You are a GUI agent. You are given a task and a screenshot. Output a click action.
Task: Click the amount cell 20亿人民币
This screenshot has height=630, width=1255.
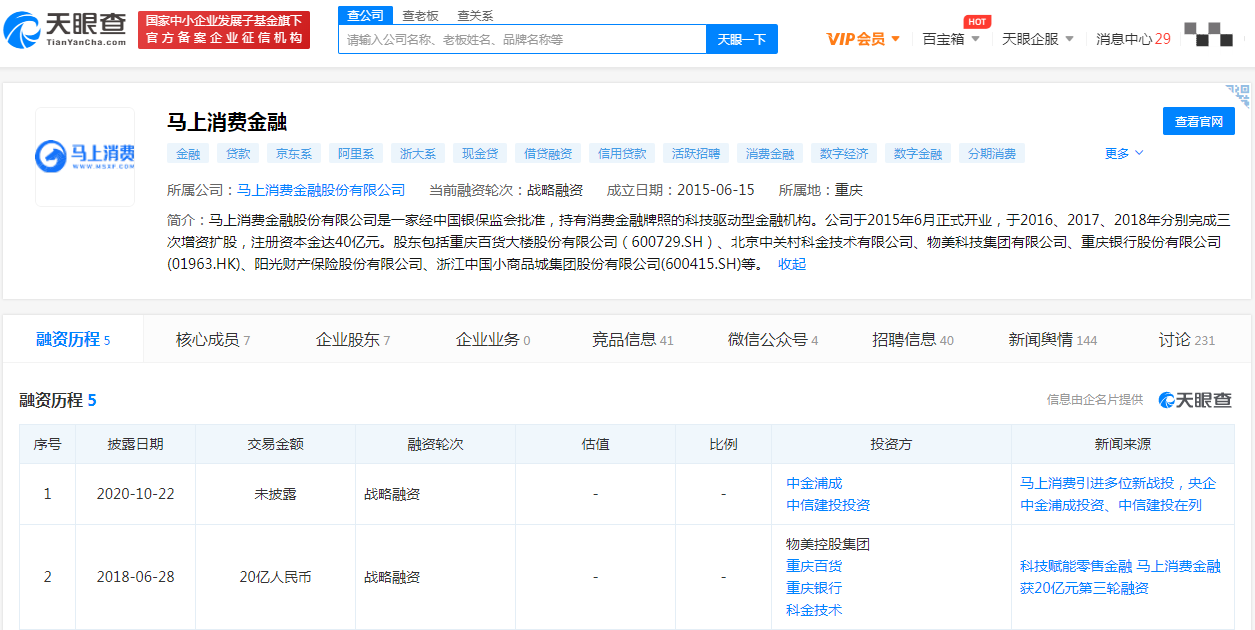click(276, 577)
